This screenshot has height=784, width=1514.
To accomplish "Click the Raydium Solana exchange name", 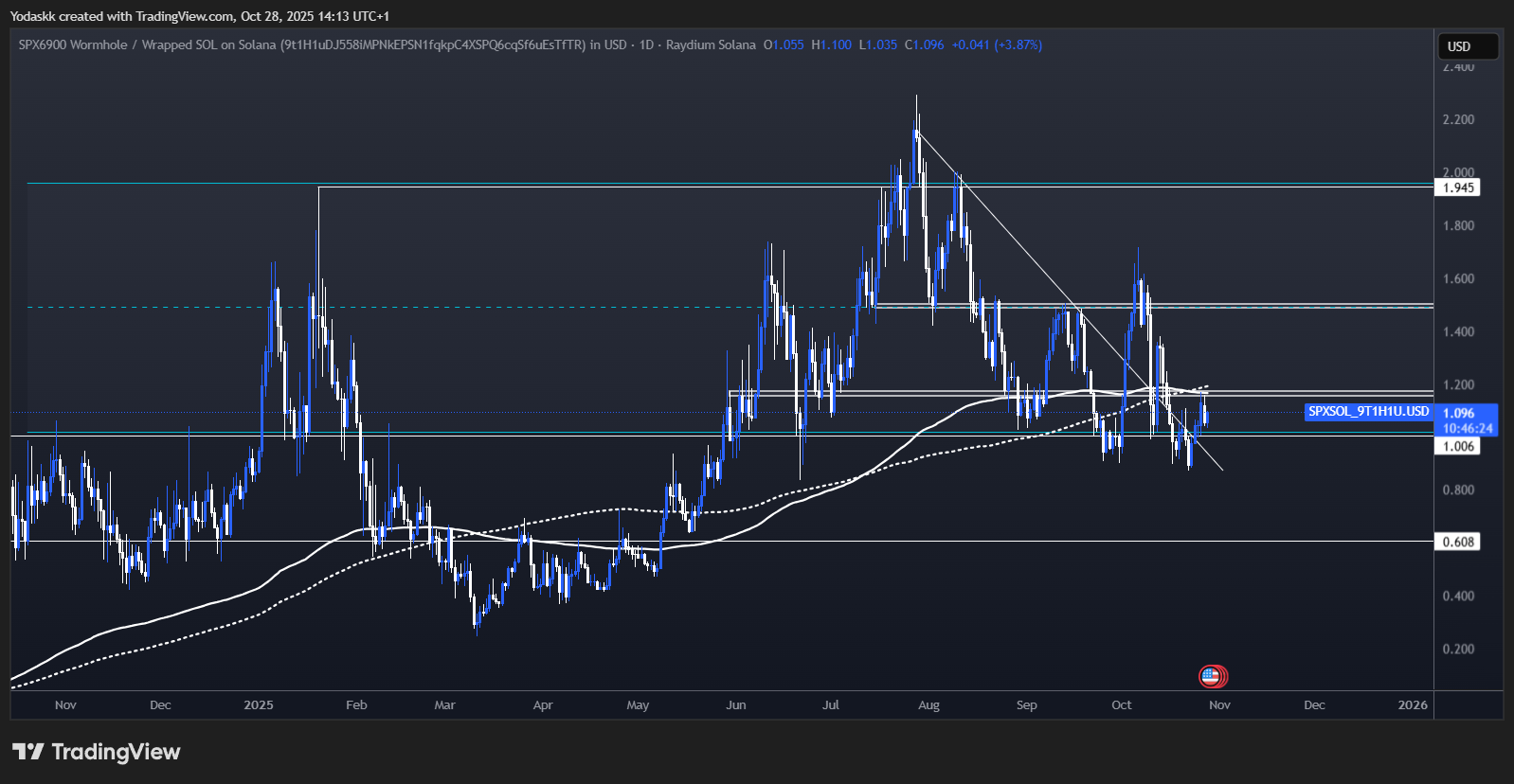I will point(711,45).
